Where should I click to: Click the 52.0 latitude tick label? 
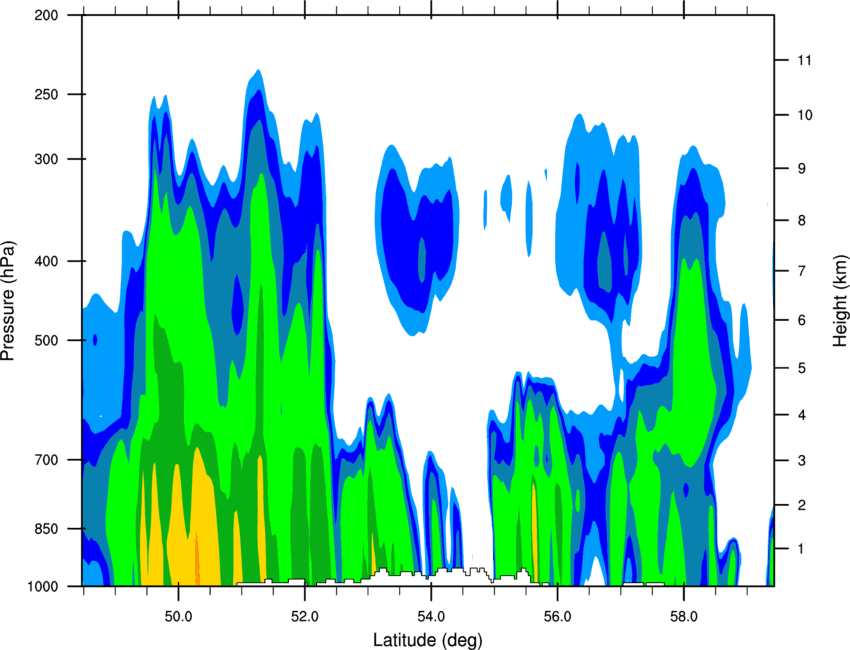pos(305,617)
